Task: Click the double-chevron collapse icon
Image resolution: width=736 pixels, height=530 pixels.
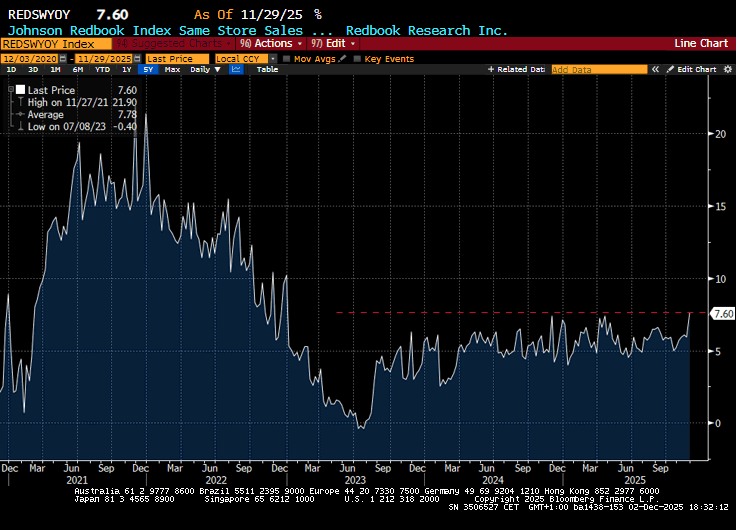Action: tap(657, 70)
